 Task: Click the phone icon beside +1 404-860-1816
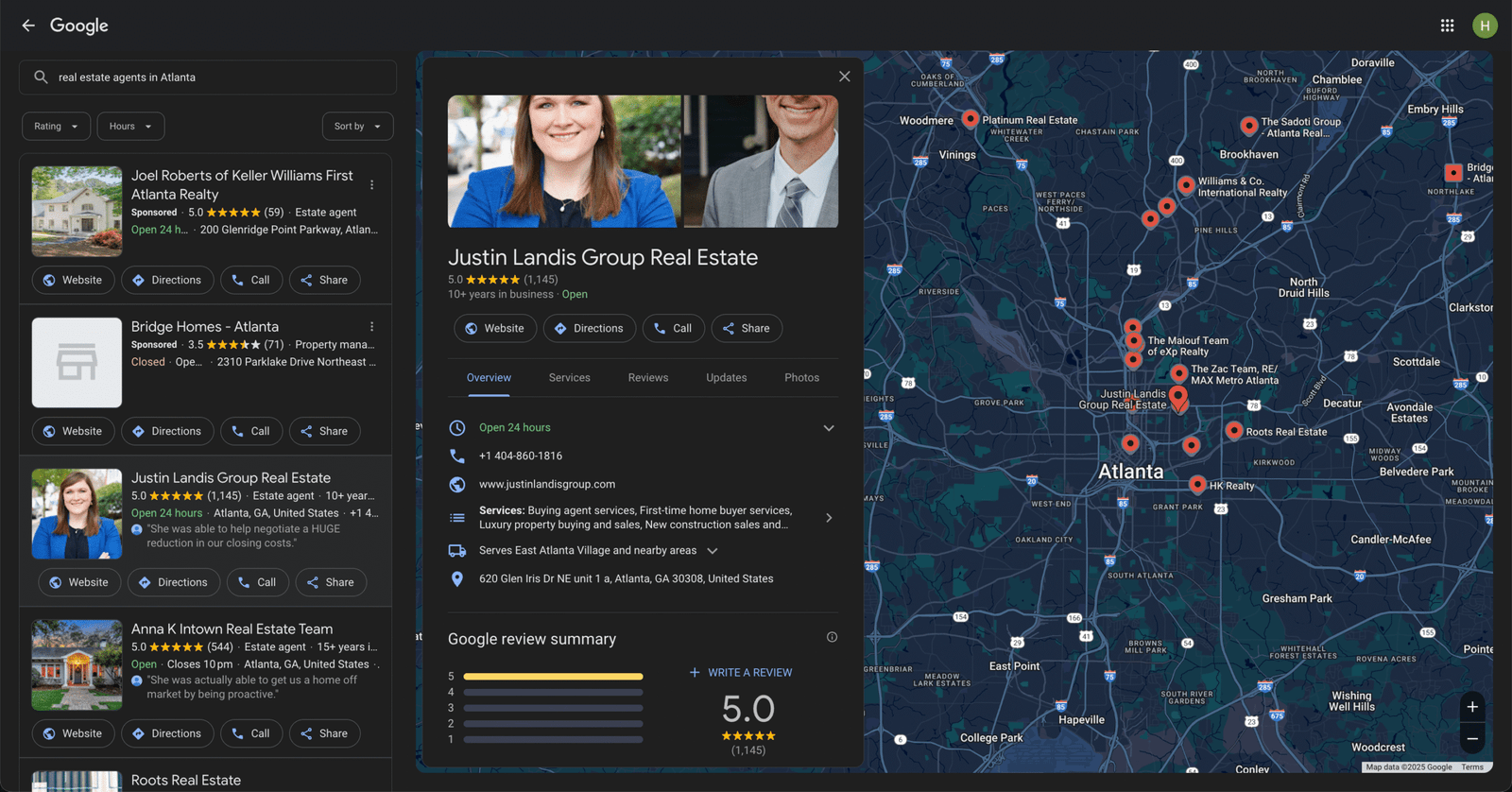[x=457, y=456]
